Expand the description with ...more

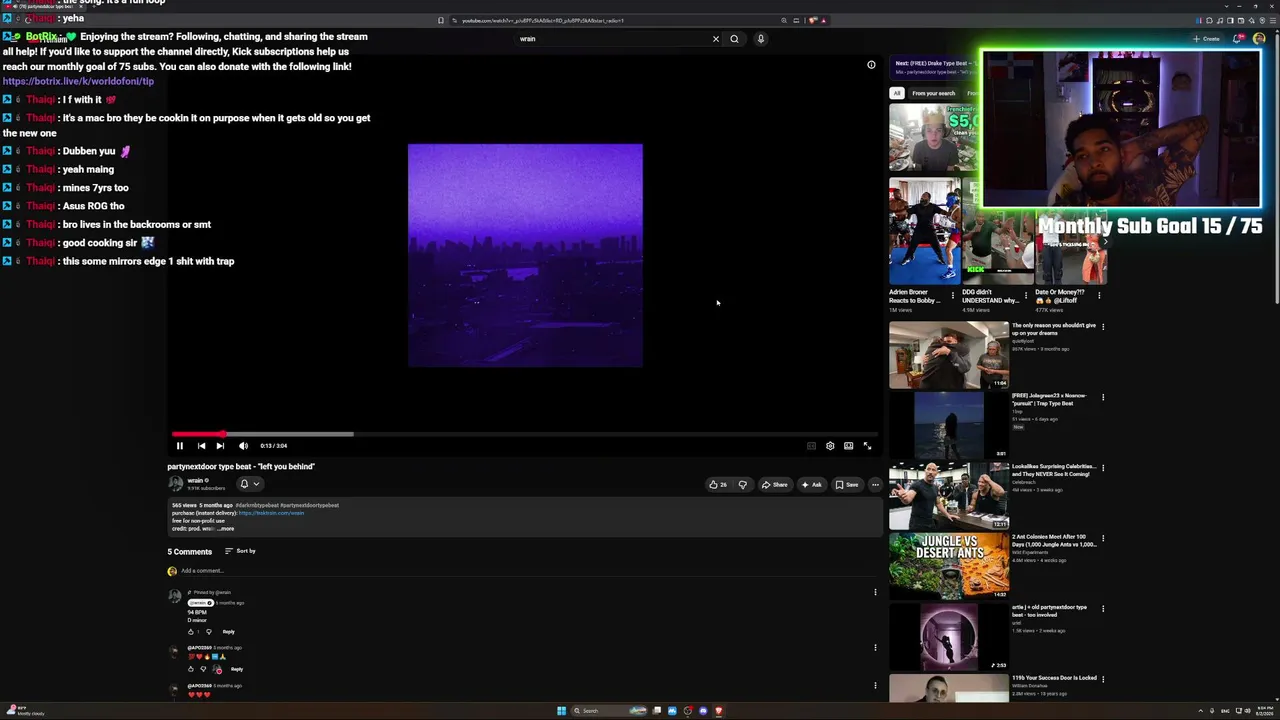[226, 528]
